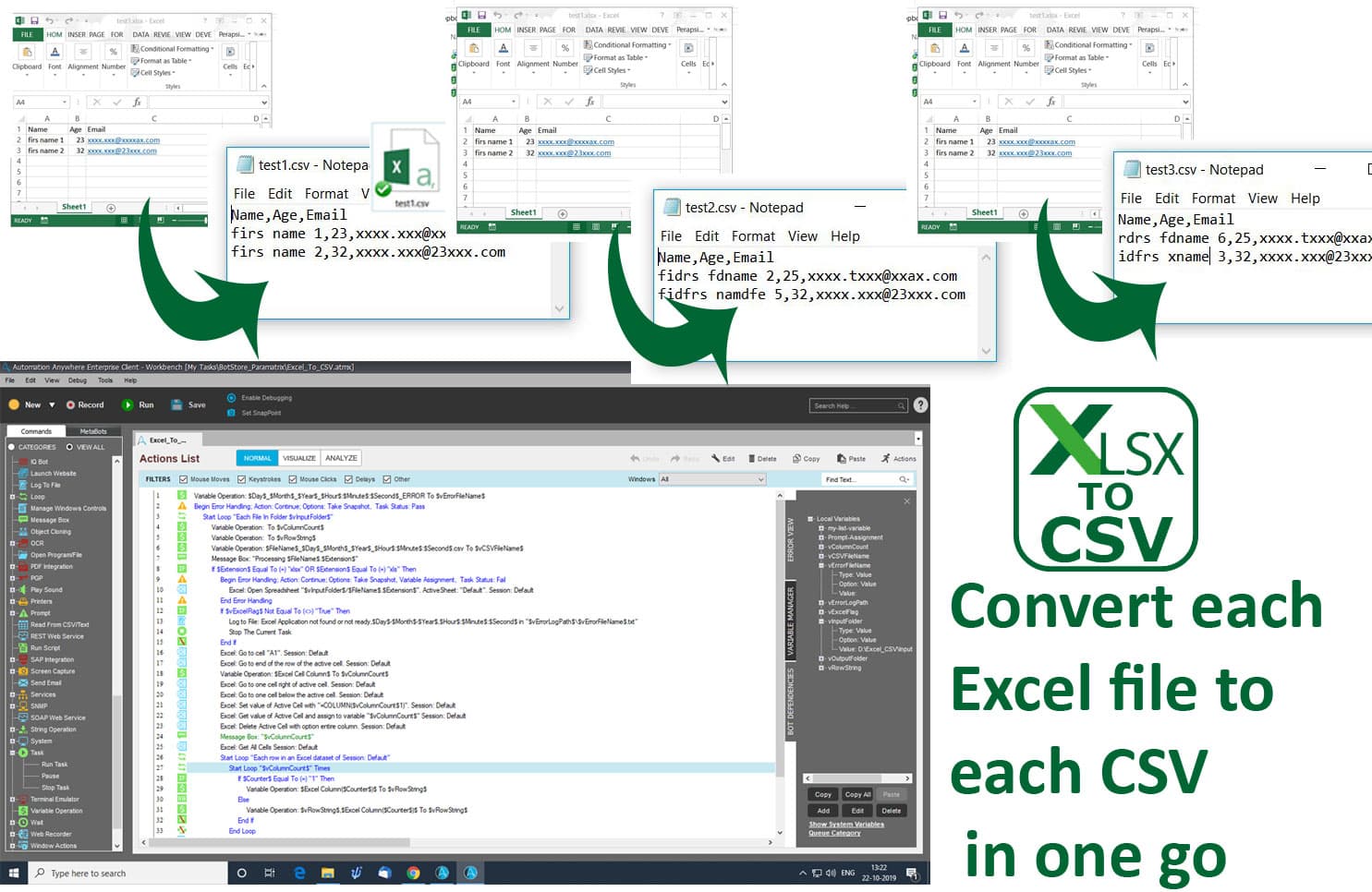Open Cortana circle on the taskbar
Image resolution: width=1372 pixels, height=892 pixels.
point(242,873)
